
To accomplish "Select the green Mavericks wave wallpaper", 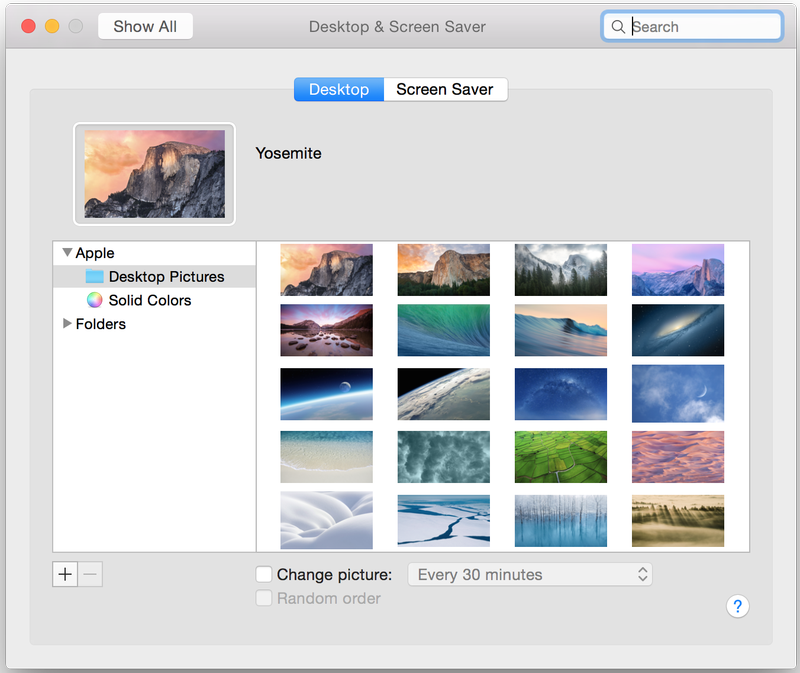I will tap(443, 330).
